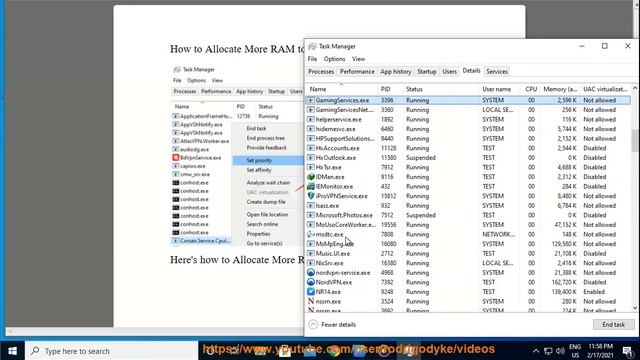Switch to the Services tab
Image resolution: width=640 pixels, height=360 pixels.
pyautogui.click(x=497, y=71)
